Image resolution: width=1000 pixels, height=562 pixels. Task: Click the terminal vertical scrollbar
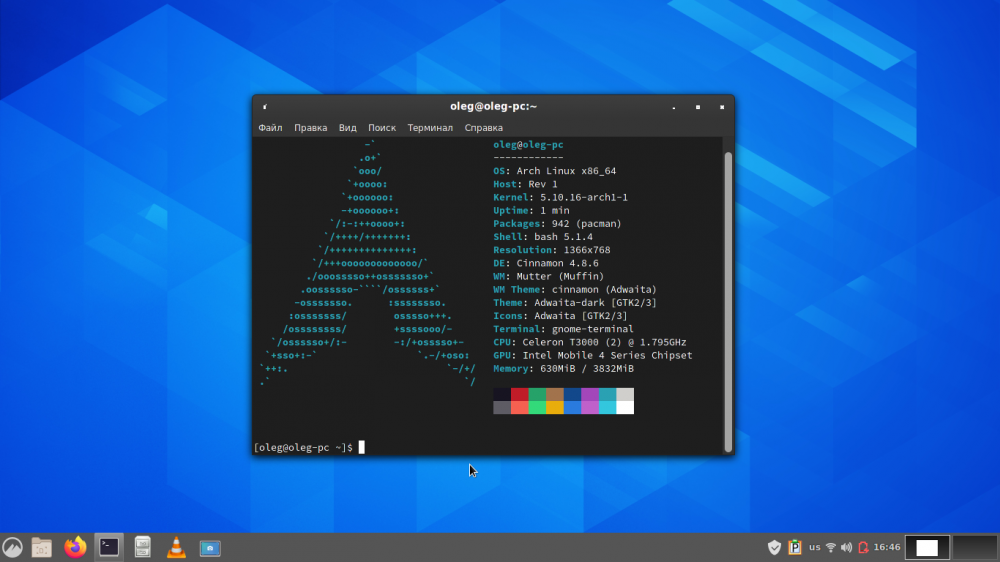pyautogui.click(x=728, y=301)
